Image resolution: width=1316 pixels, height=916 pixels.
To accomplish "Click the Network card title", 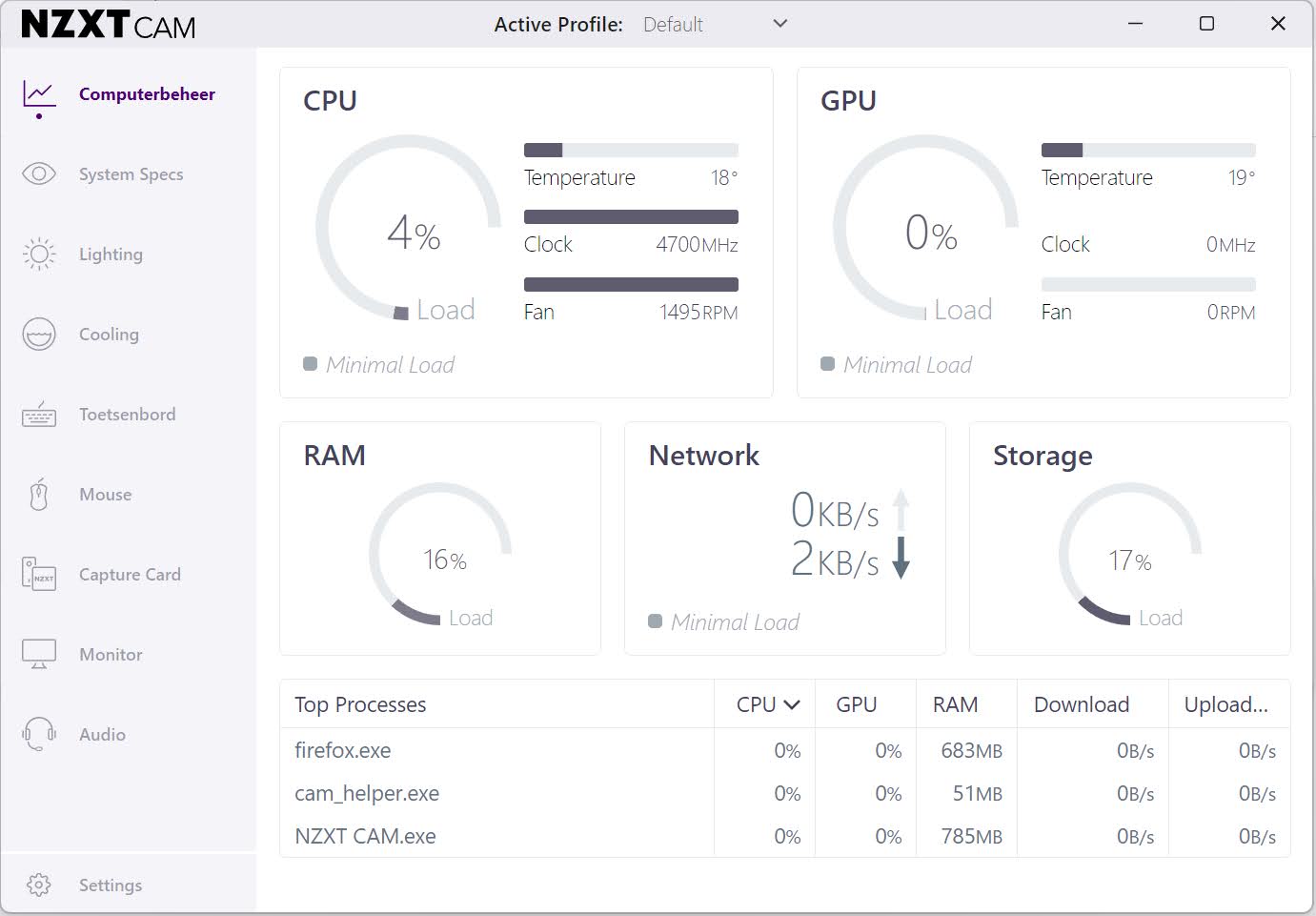I will click(704, 456).
